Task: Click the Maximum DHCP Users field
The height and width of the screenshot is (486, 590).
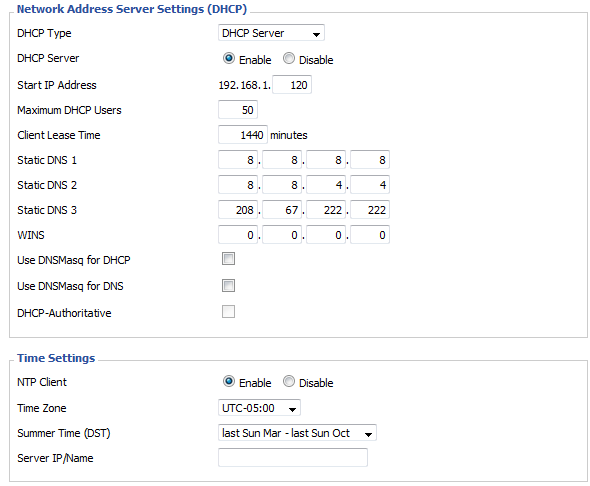Action: click(x=238, y=110)
